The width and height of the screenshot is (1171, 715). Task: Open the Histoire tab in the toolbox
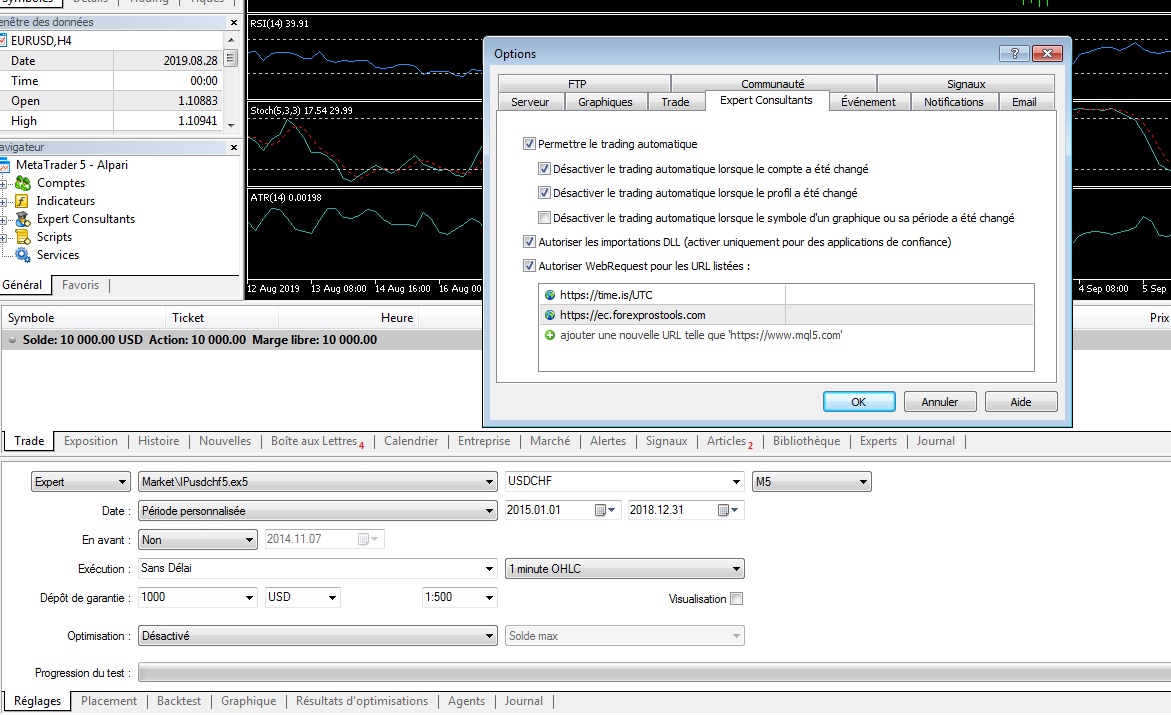pos(158,441)
